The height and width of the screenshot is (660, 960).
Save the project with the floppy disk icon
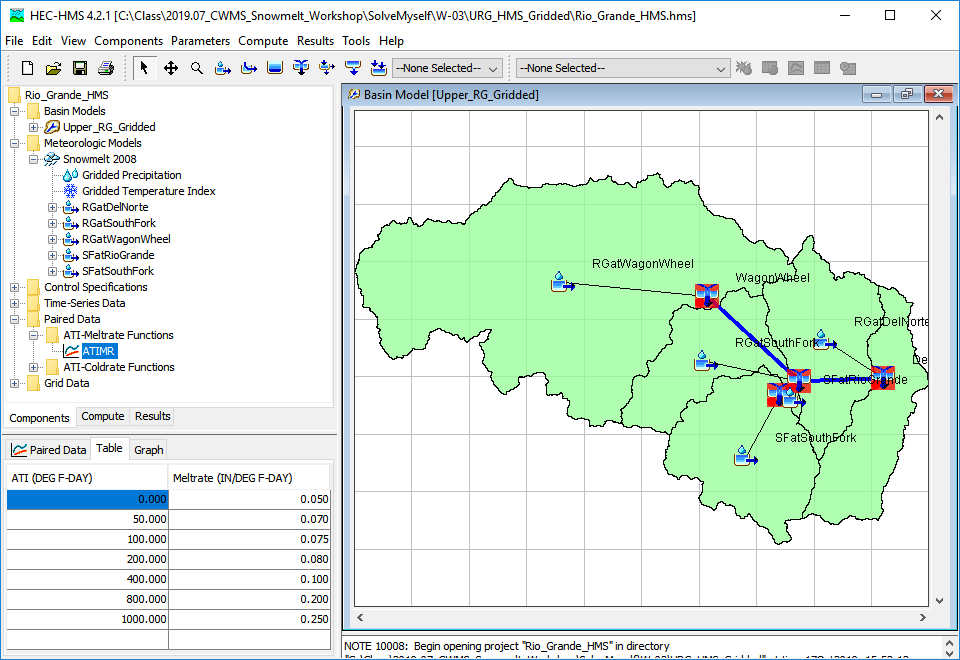[80, 68]
